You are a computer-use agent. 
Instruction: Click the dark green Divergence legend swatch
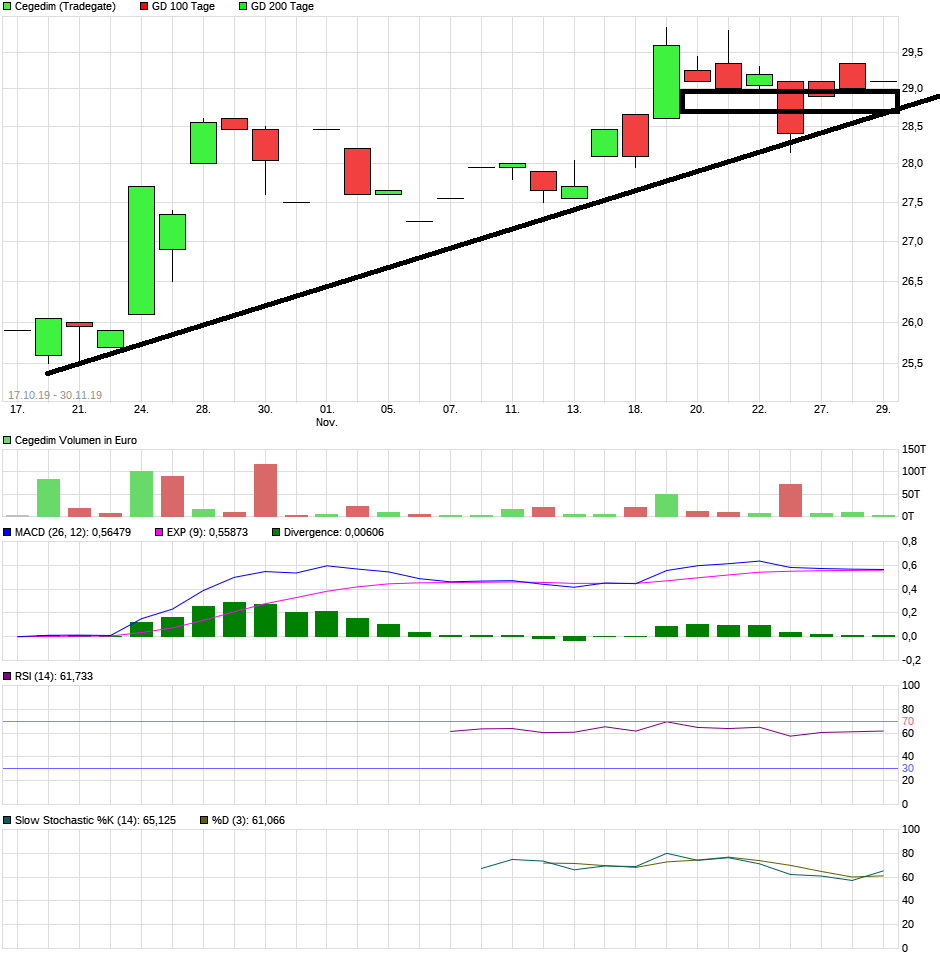click(276, 532)
